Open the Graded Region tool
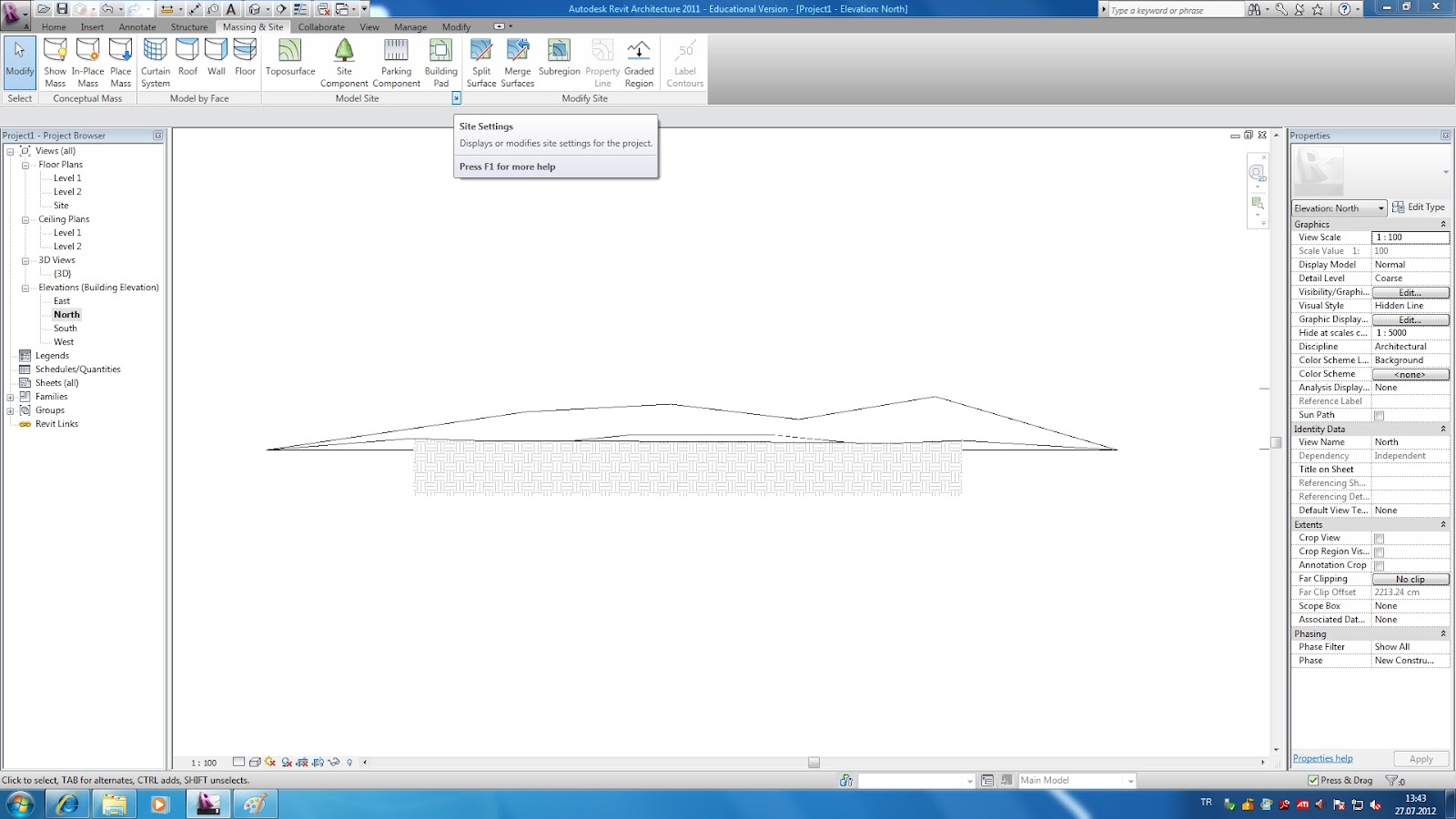 [x=639, y=63]
